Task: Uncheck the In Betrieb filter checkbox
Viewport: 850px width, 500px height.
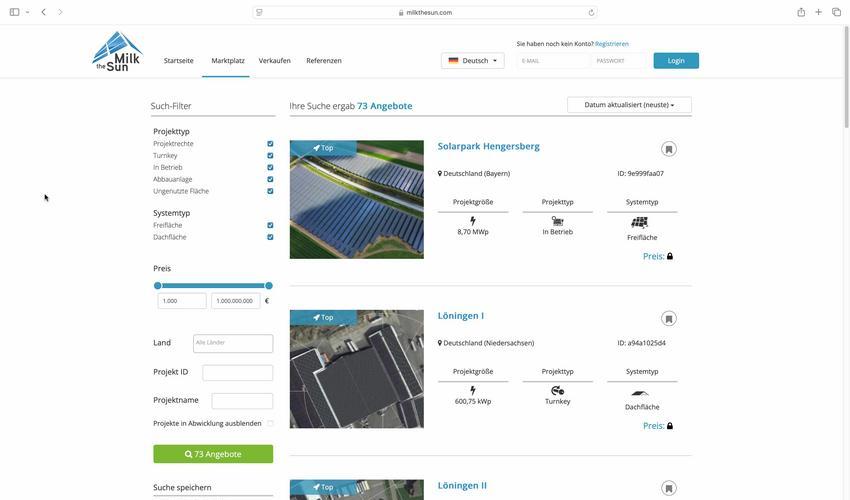Action: [x=270, y=168]
